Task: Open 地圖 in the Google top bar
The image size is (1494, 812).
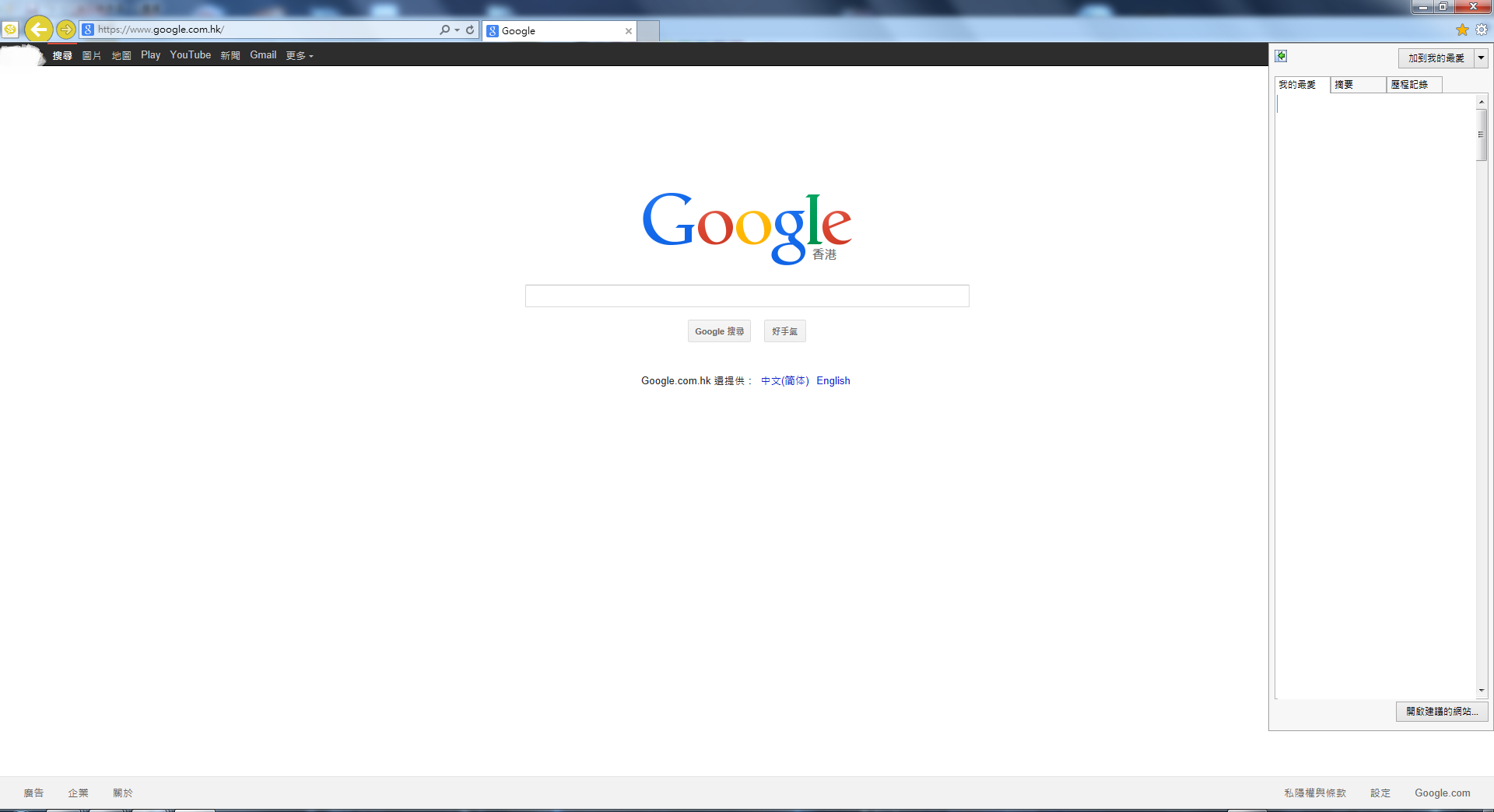Action: pos(121,55)
